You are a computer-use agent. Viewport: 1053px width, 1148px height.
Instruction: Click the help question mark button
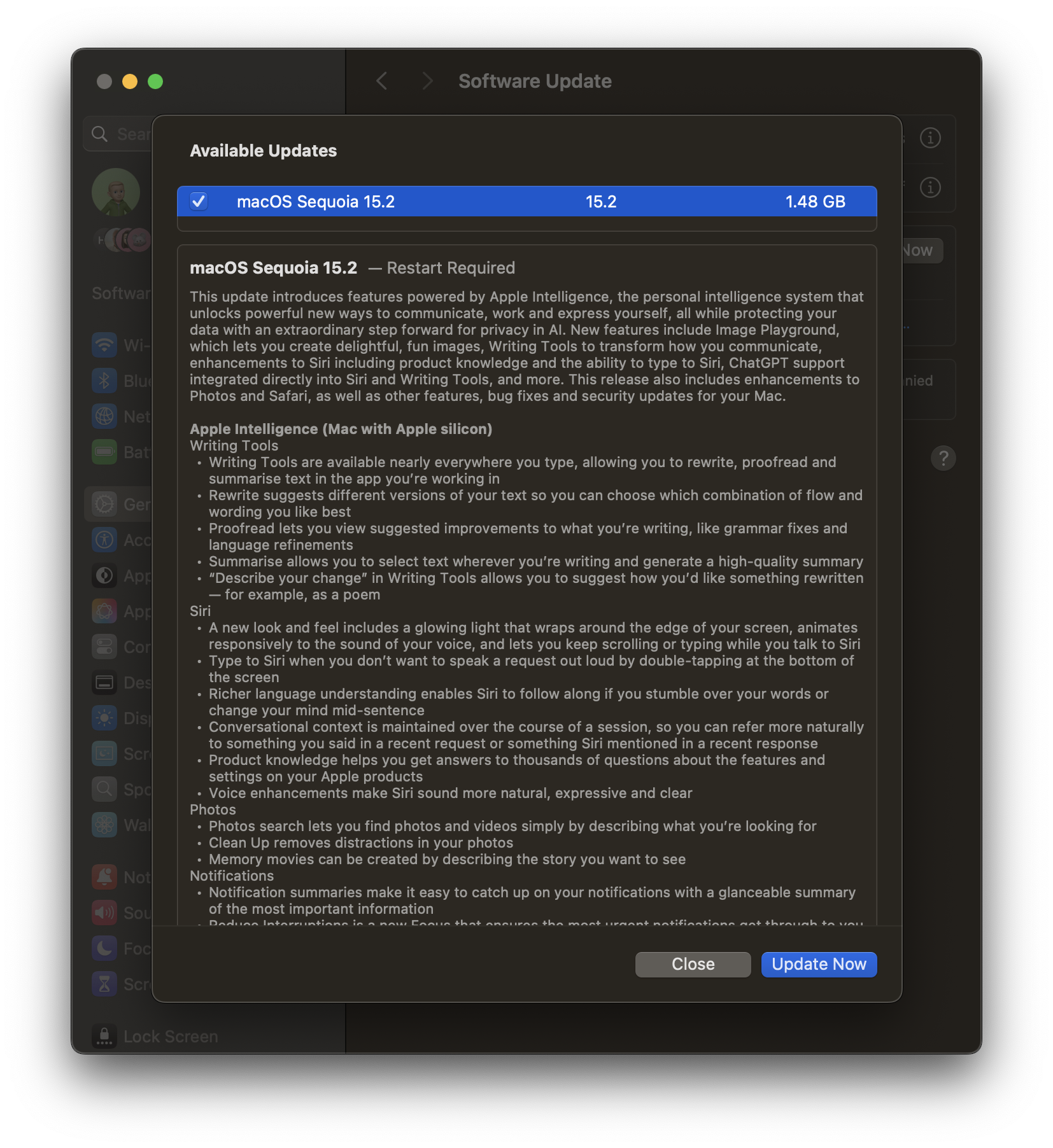[x=944, y=458]
